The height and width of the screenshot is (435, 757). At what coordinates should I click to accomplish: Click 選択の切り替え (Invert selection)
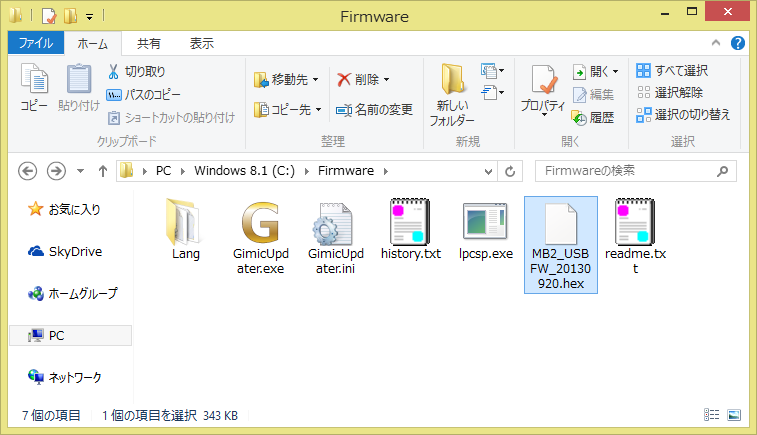coord(683,114)
